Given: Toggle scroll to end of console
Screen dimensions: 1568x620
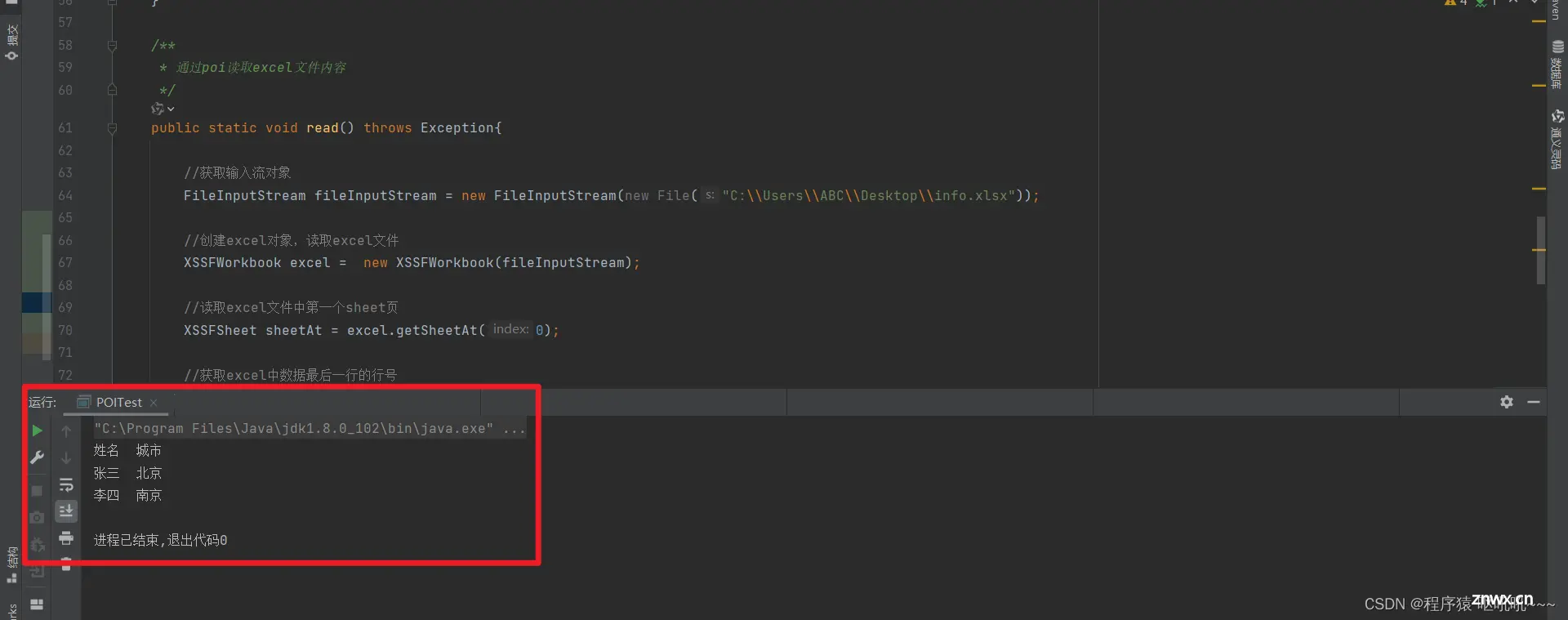Looking at the screenshot, I should point(66,511).
